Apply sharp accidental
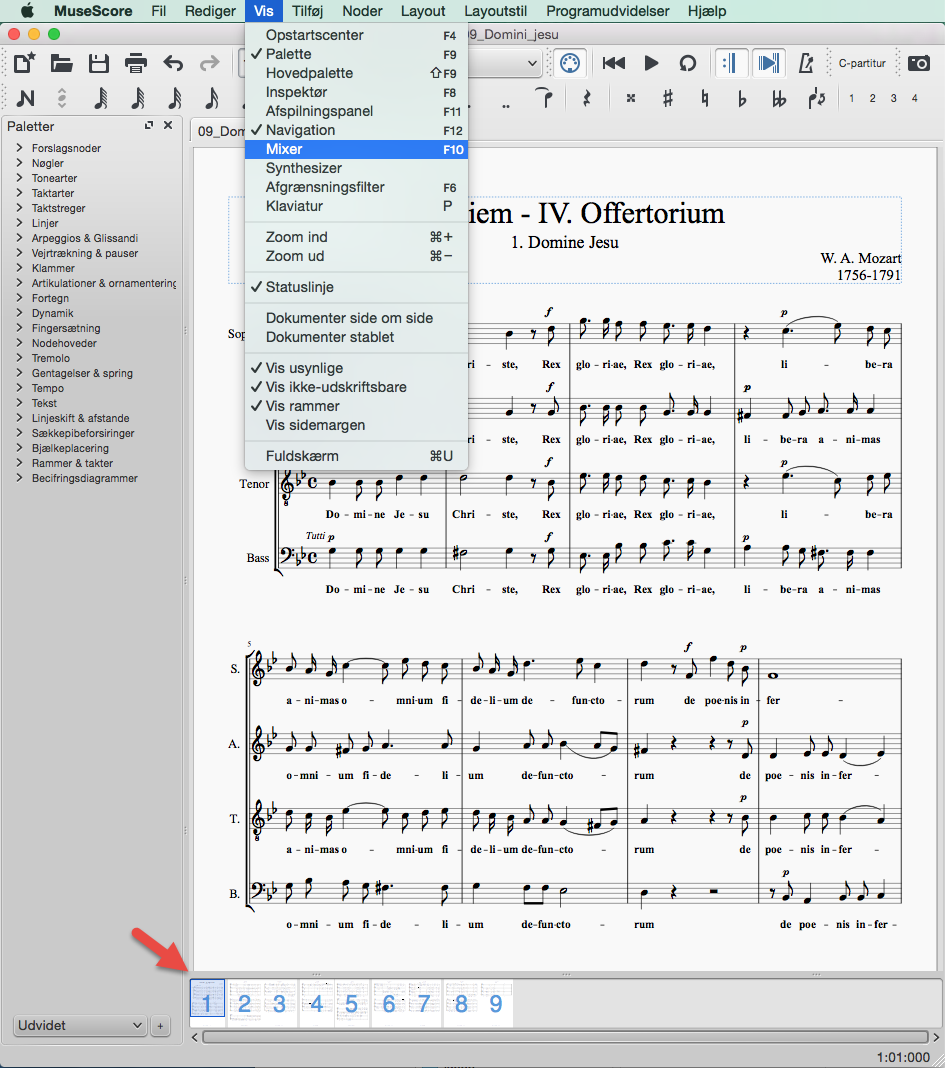The height and width of the screenshot is (1068, 945). (x=668, y=99)
